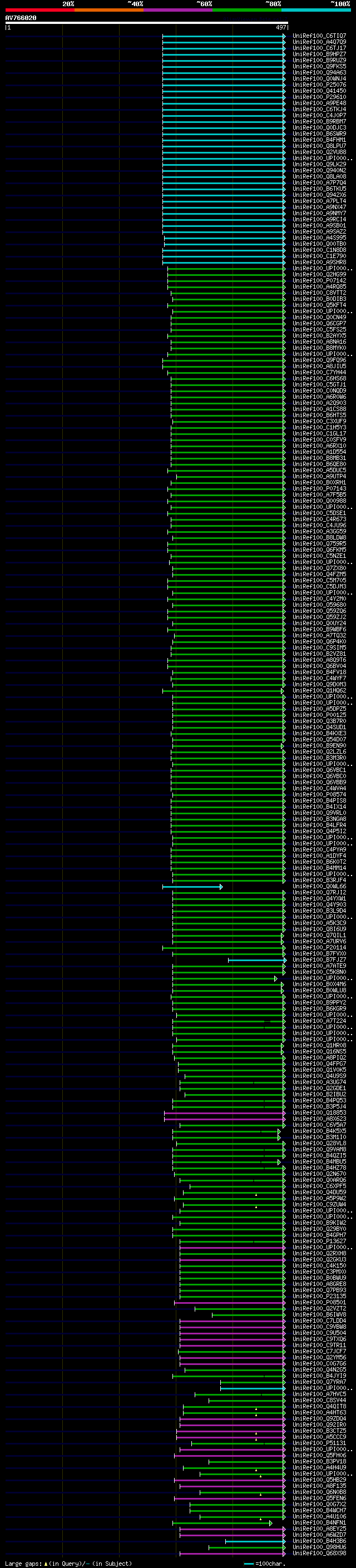This screenshot has height=1568, width=356.
Task: Open hit UniRef100_B9RUZ9
Action: coord(319,60)
